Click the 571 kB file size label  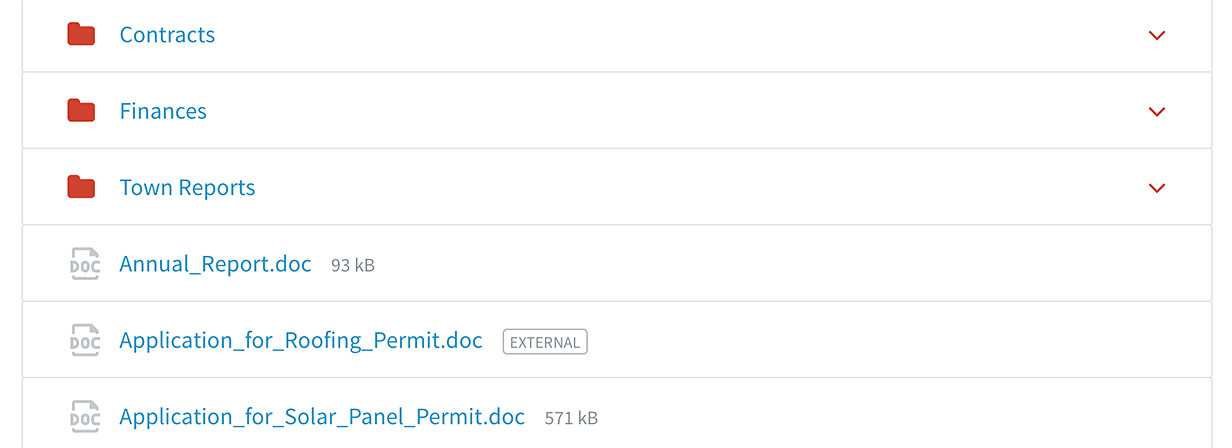[571, 418]
